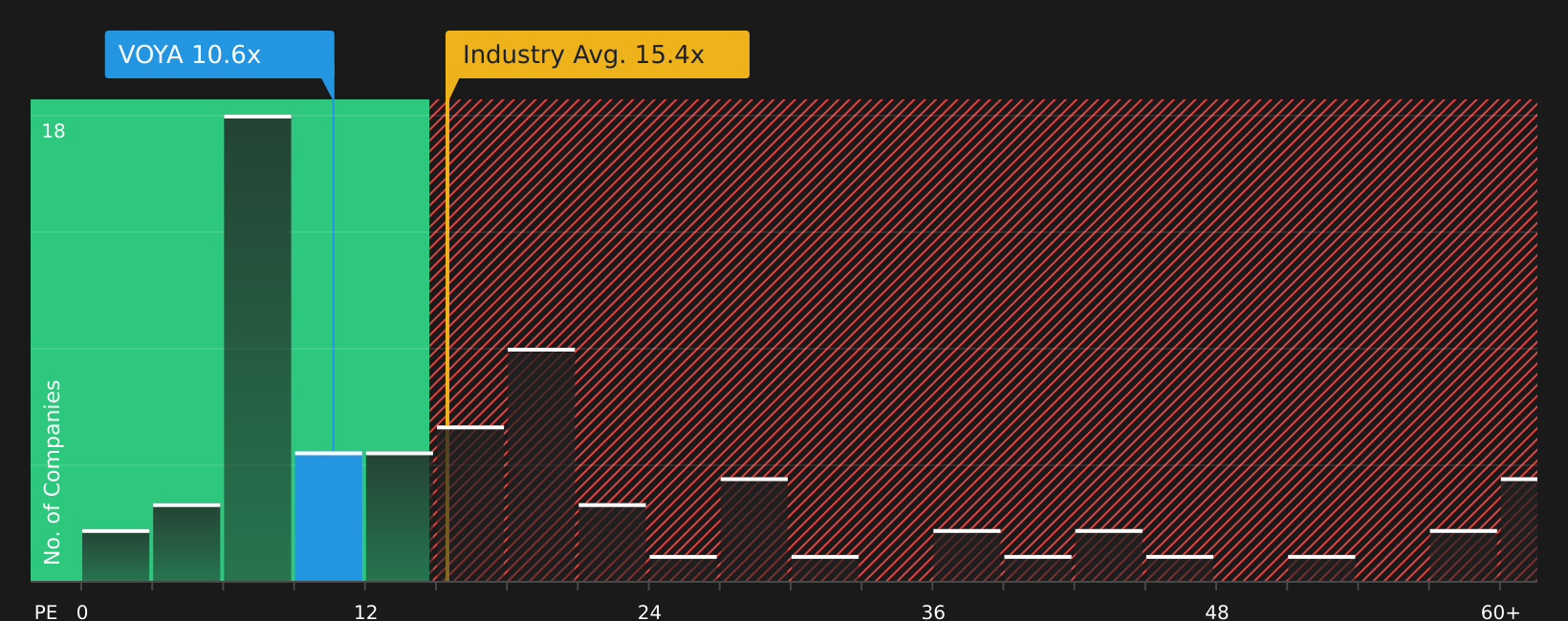The image size is (1568, 621).
Task: Click the 'PE' axis label
Action: coord(46,612)
